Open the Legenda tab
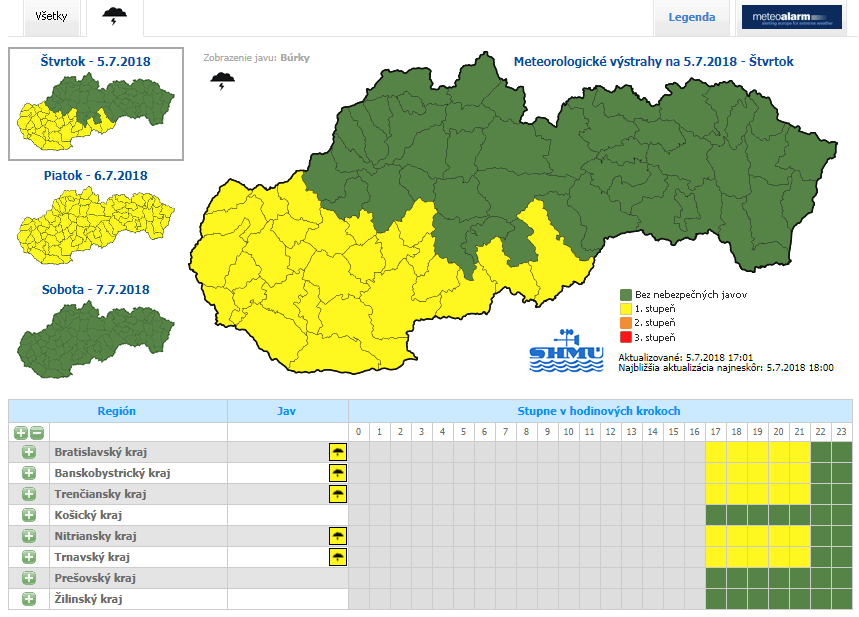The image size is (859, 617). coord(691,17)
